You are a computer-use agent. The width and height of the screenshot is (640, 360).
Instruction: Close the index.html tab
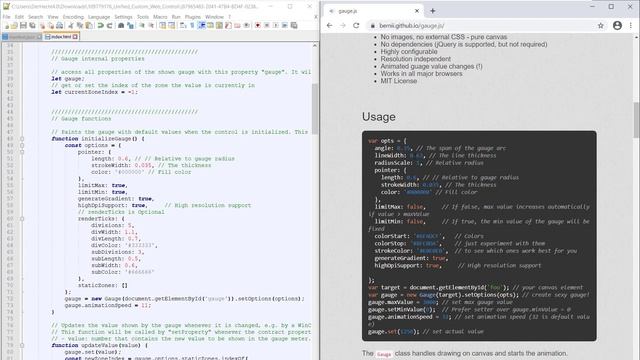tap(76, 37)
